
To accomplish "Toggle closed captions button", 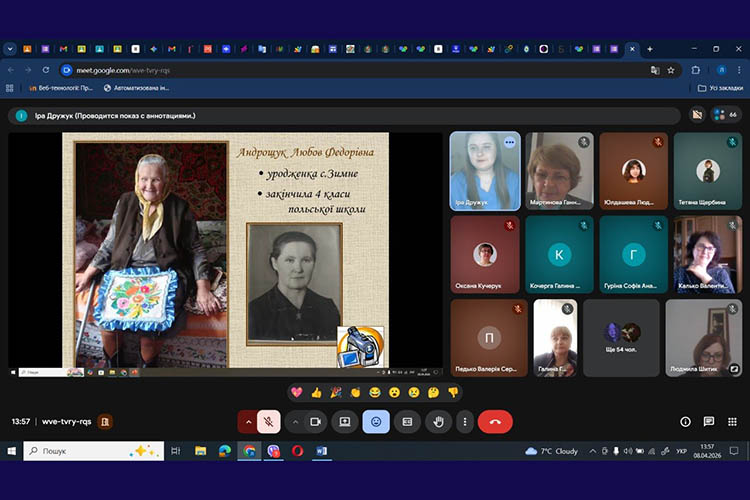I will [407, 422].
